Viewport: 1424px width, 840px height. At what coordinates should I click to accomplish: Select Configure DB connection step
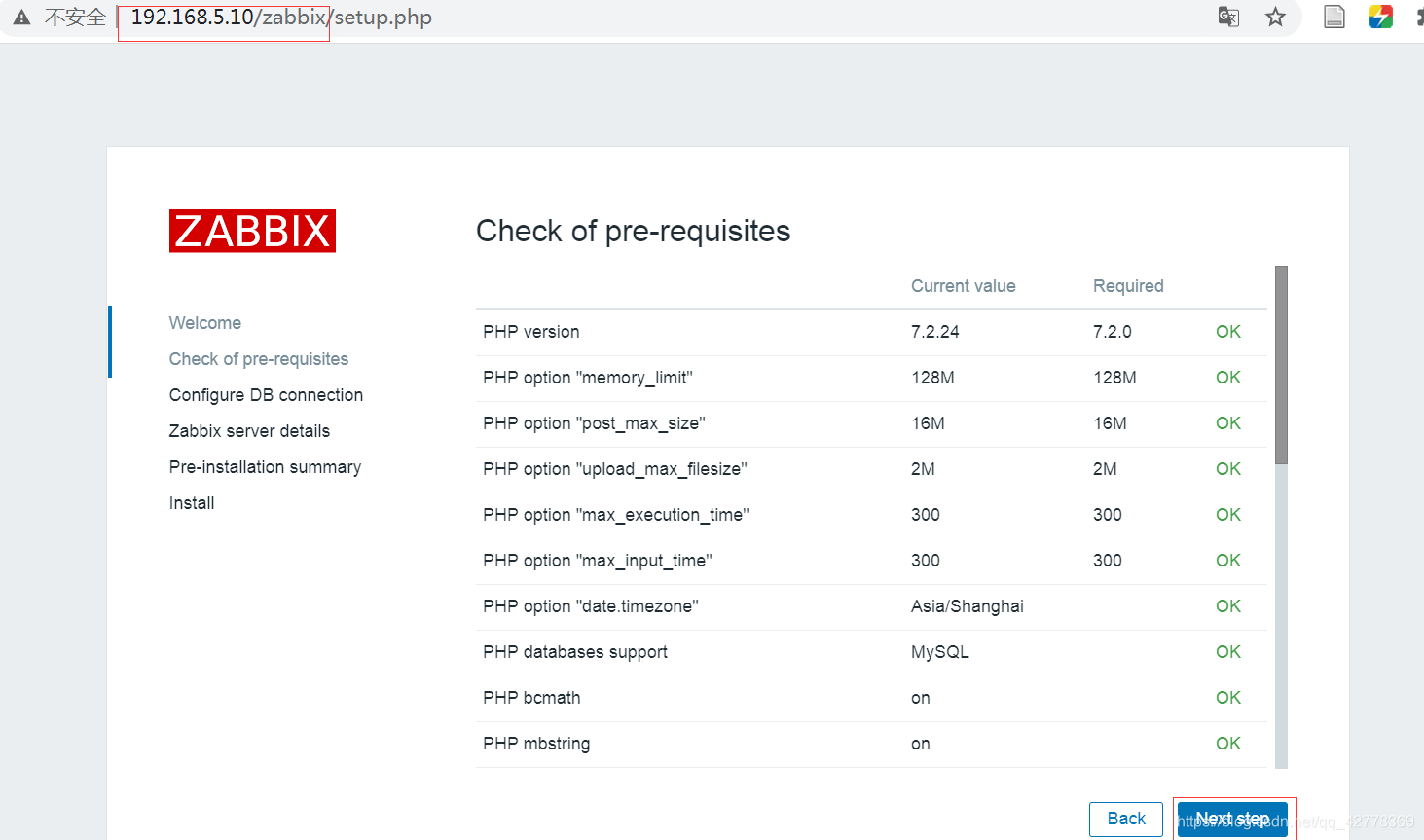(x=266, y=395)
